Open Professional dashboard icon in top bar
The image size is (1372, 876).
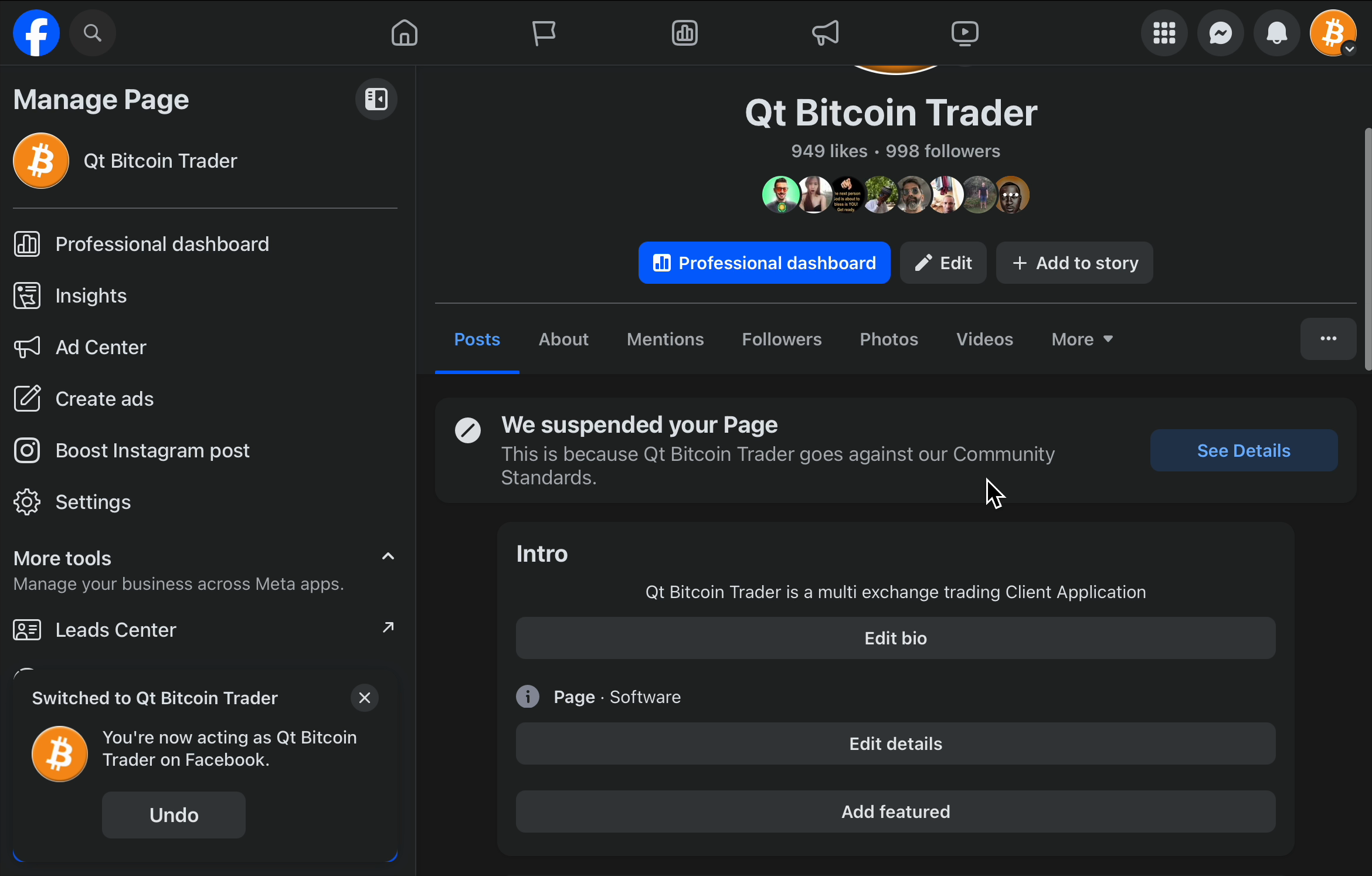tap(684, 33)
